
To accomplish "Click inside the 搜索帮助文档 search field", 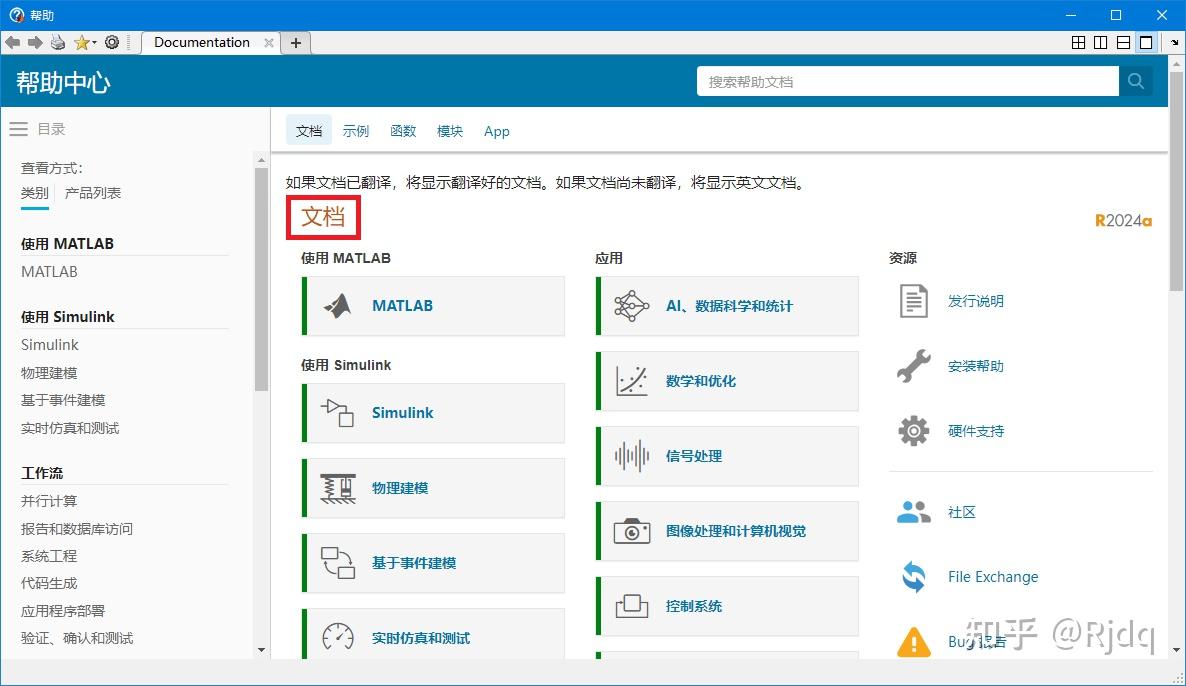I will pos(900,80).
